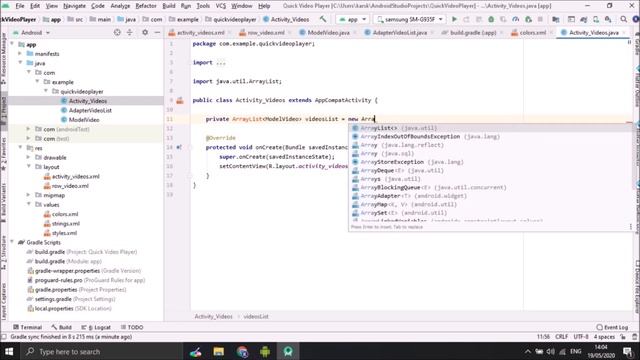Open the Refactor menu
The height and width of the screenshot is (360, 640).
click(x=146, y=6)
